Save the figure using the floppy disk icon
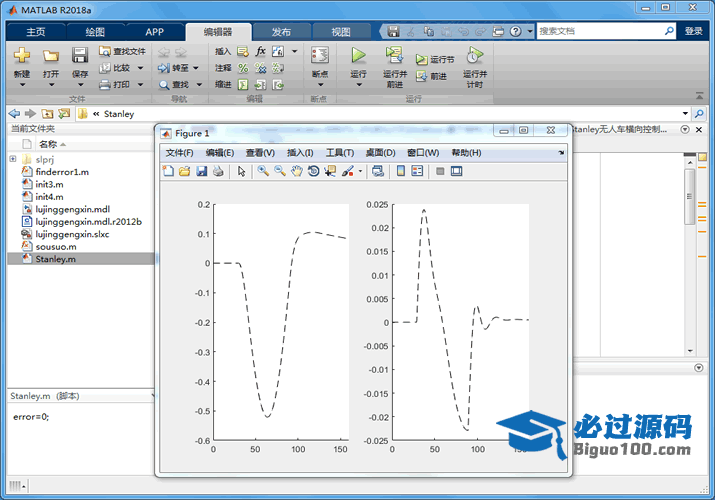This screenshot has width=715, height=500. (x=201, y=171)
